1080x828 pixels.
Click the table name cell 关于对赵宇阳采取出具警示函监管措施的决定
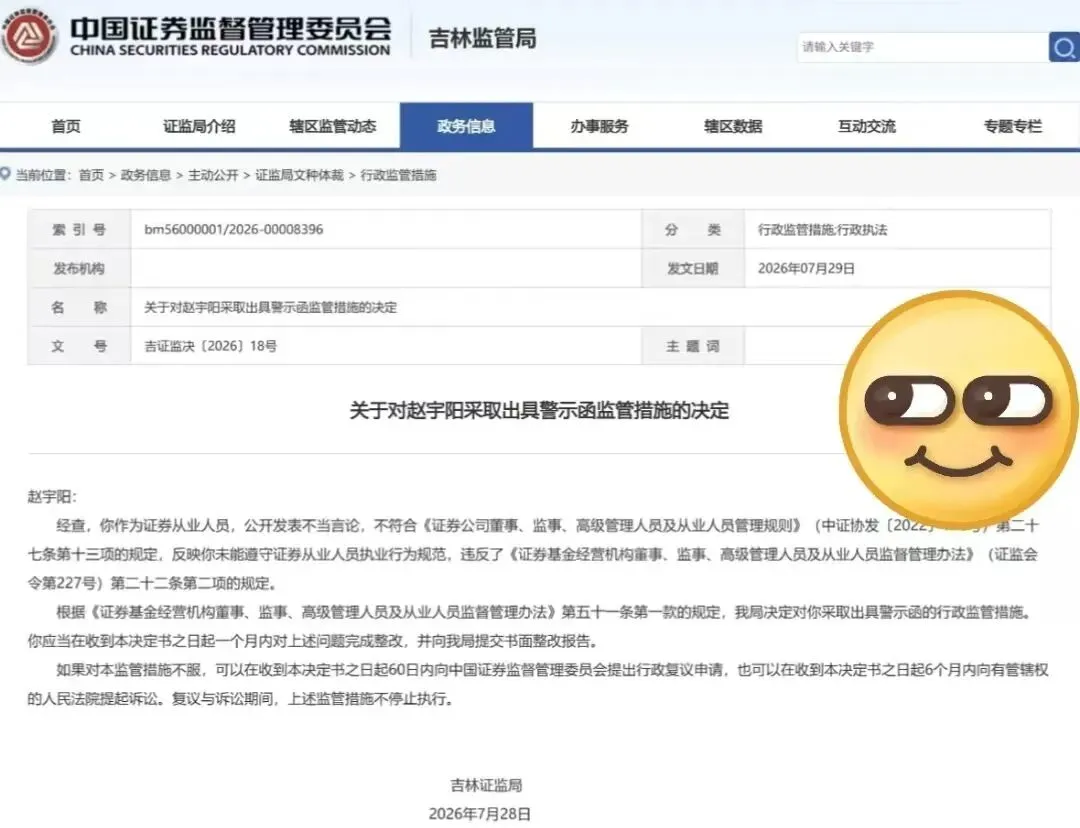point(270,307)
